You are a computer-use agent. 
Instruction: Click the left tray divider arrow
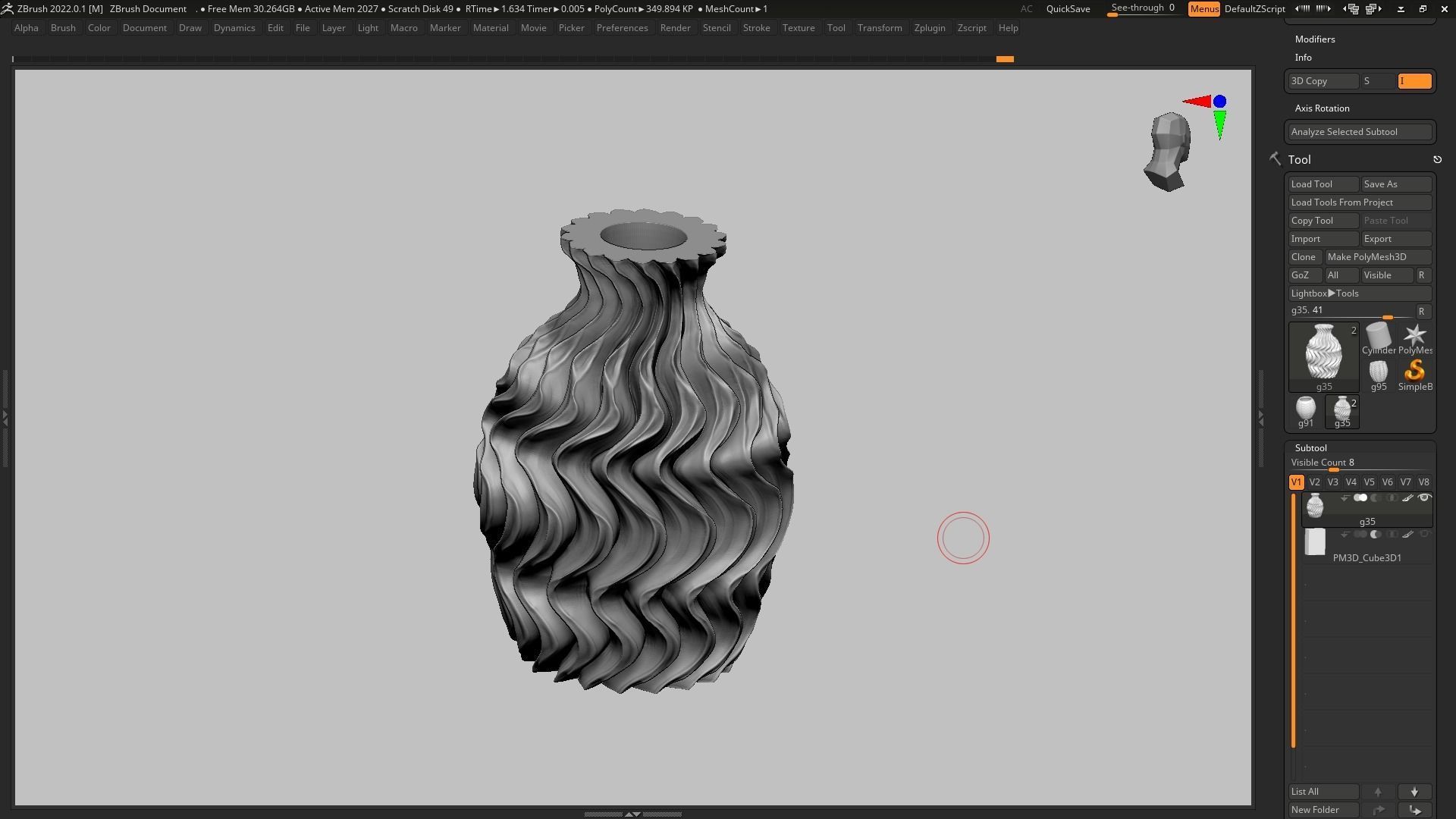pos(5,417)
